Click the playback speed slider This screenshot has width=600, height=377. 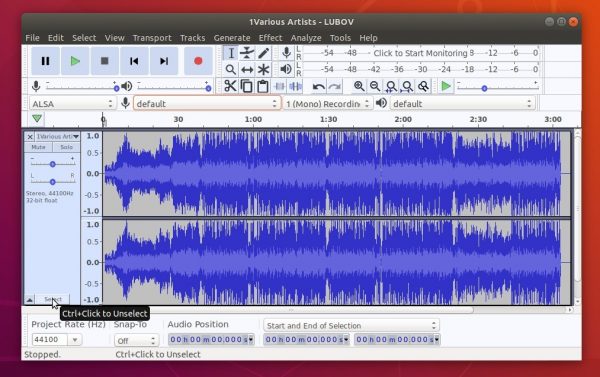point(498,88)
